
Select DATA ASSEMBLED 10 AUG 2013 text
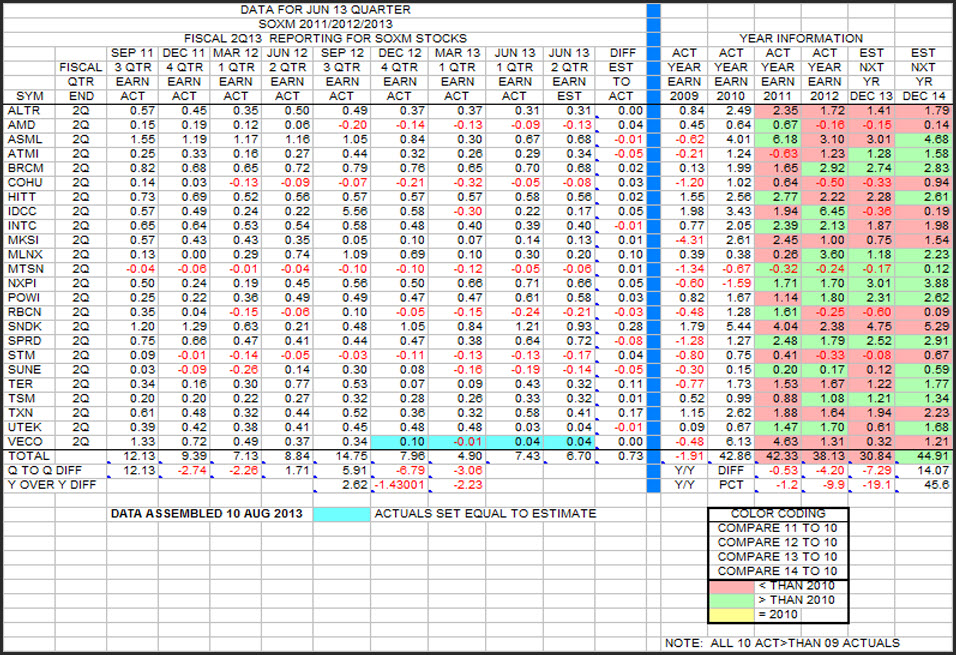[207, 514]
